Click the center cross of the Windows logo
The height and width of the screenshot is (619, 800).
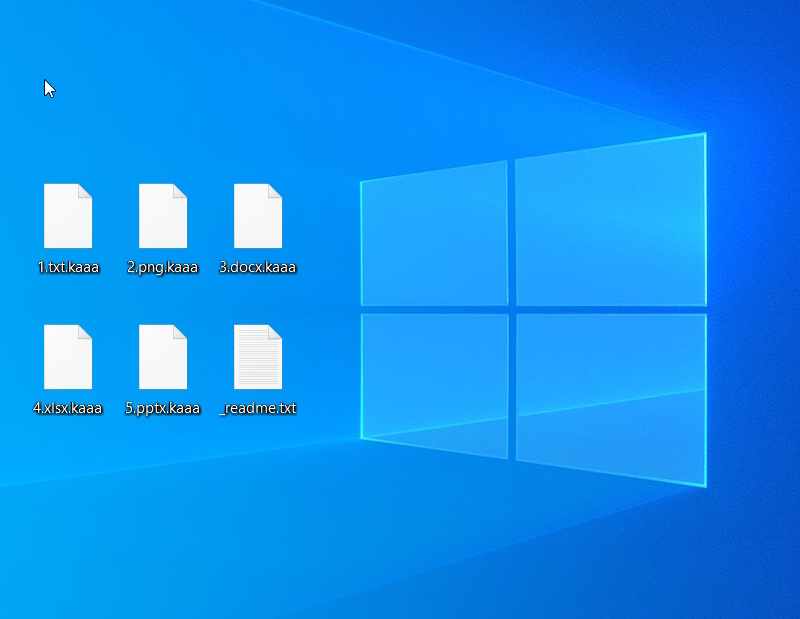point(511,310)
